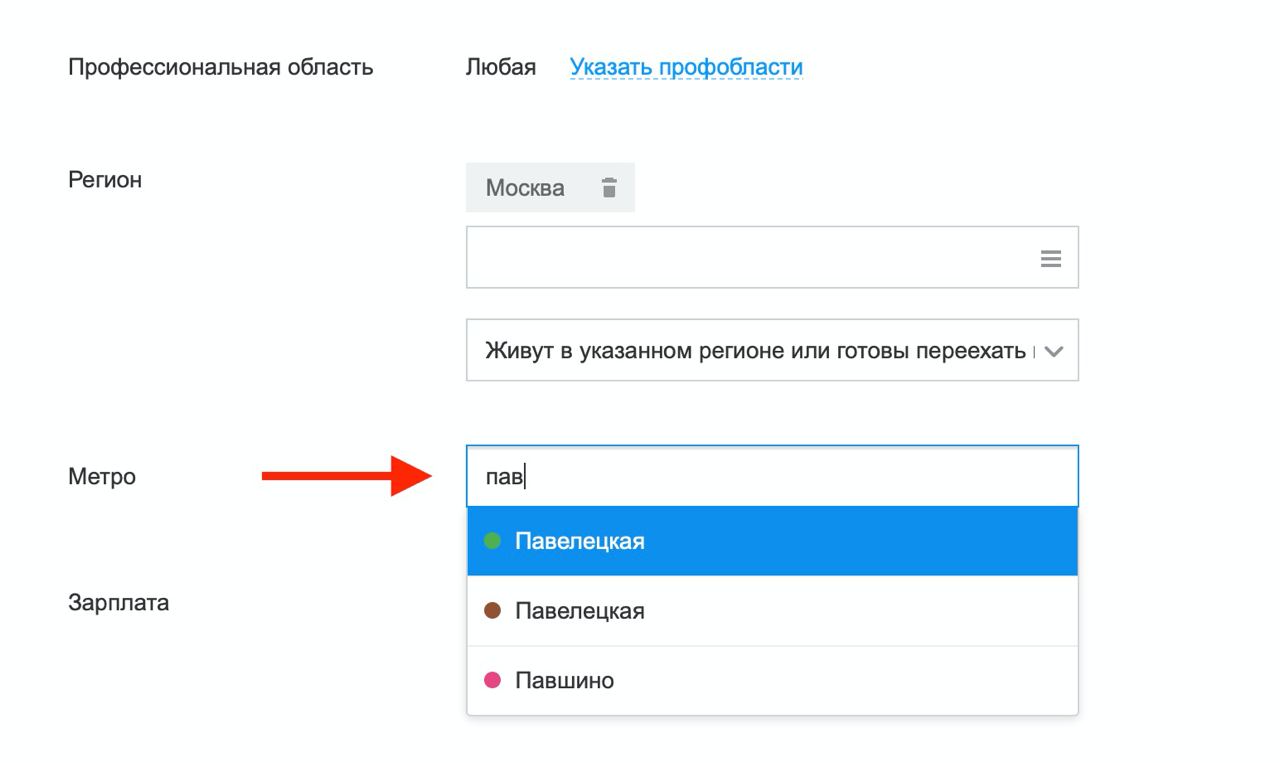Click the Профессиональная область label
The height and width of the screenshot is (763, 1280).
(221, 68)
